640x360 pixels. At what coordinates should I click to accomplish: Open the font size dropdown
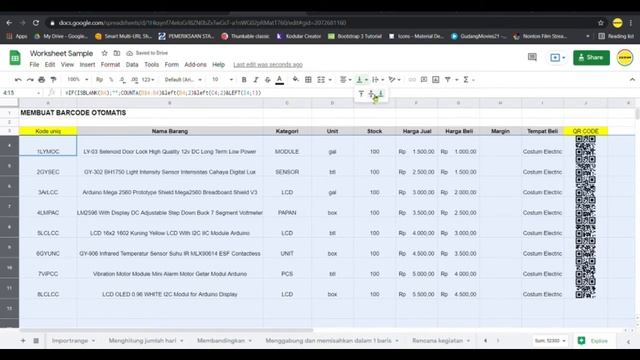coord(222,80)
